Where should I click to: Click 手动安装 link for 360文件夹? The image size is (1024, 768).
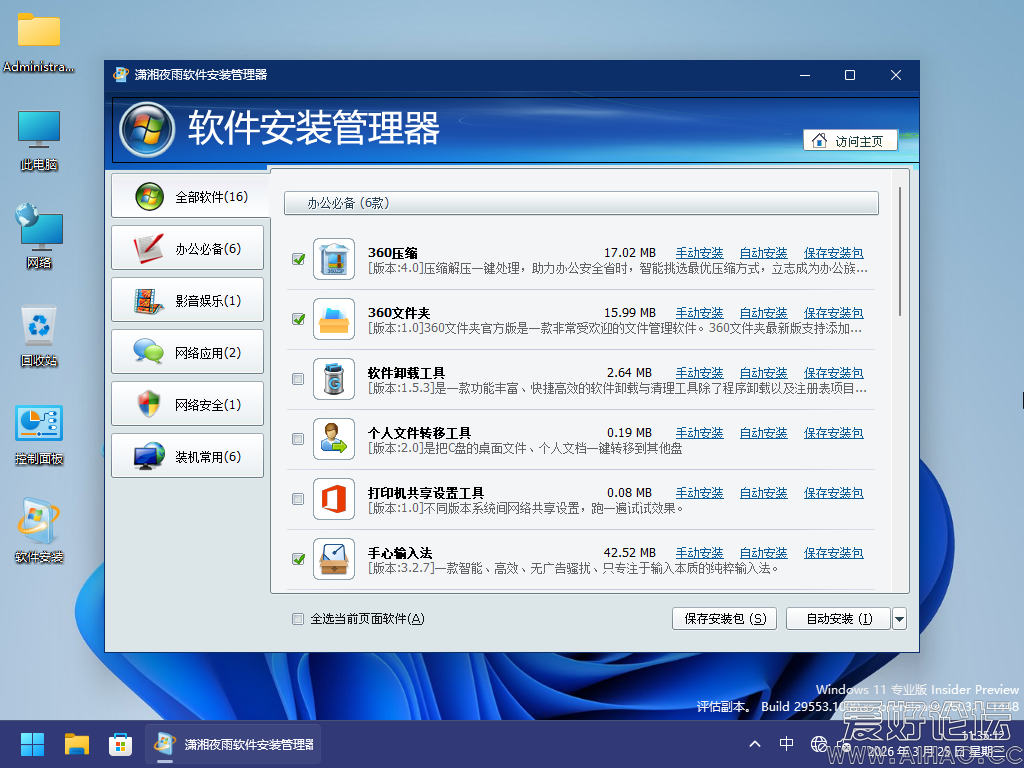(x=699, y=313)
